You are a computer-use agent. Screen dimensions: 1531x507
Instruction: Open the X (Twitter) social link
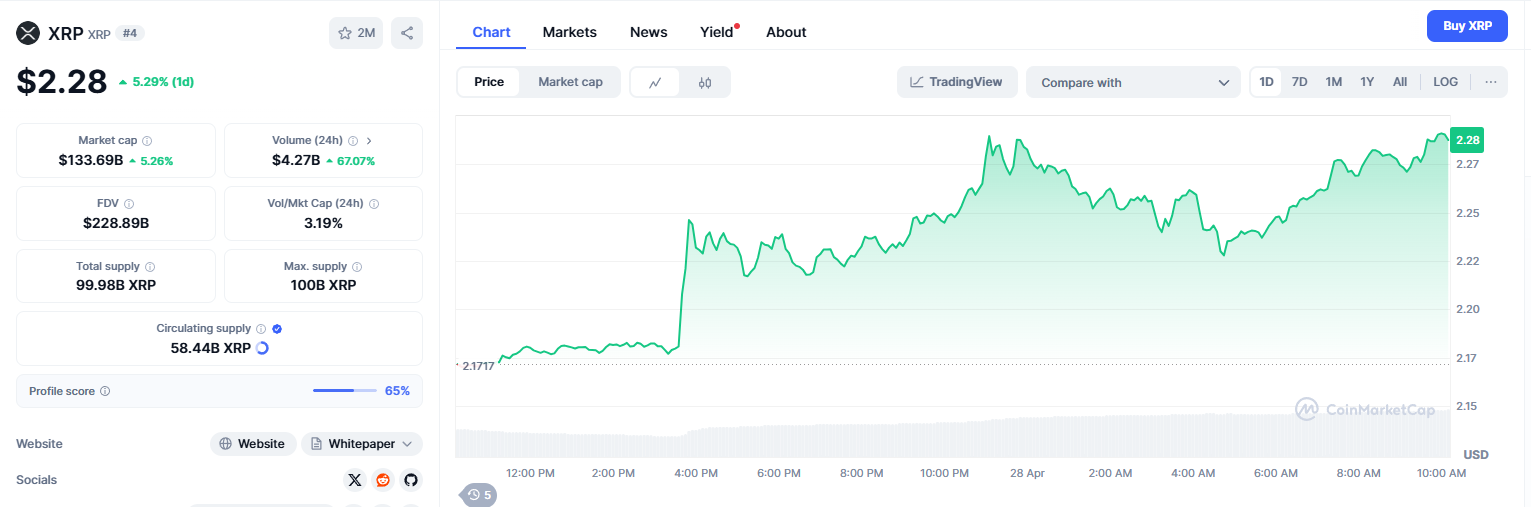[x=355, y=480]
